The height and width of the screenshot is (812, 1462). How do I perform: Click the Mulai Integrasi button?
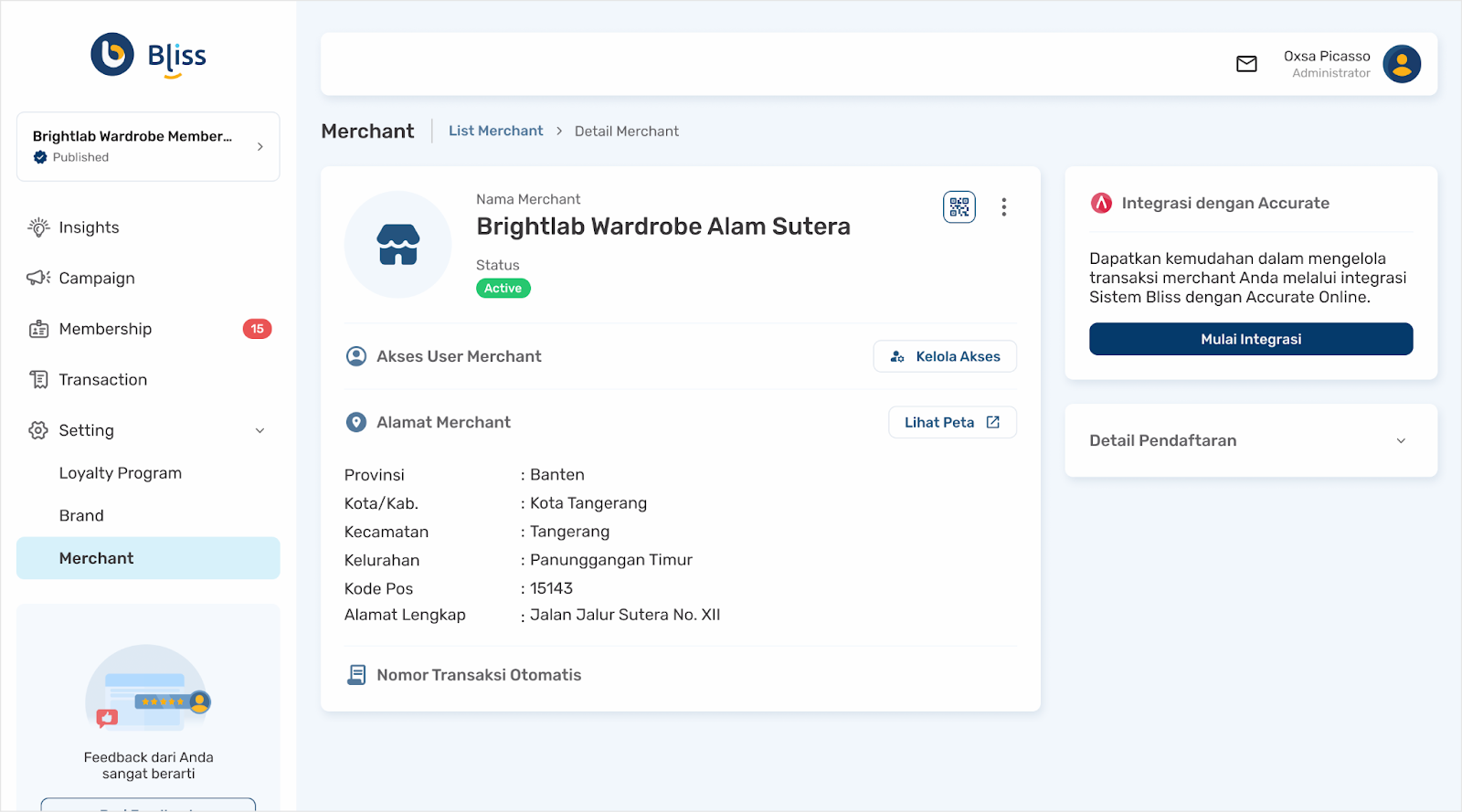coord(1251,339)
